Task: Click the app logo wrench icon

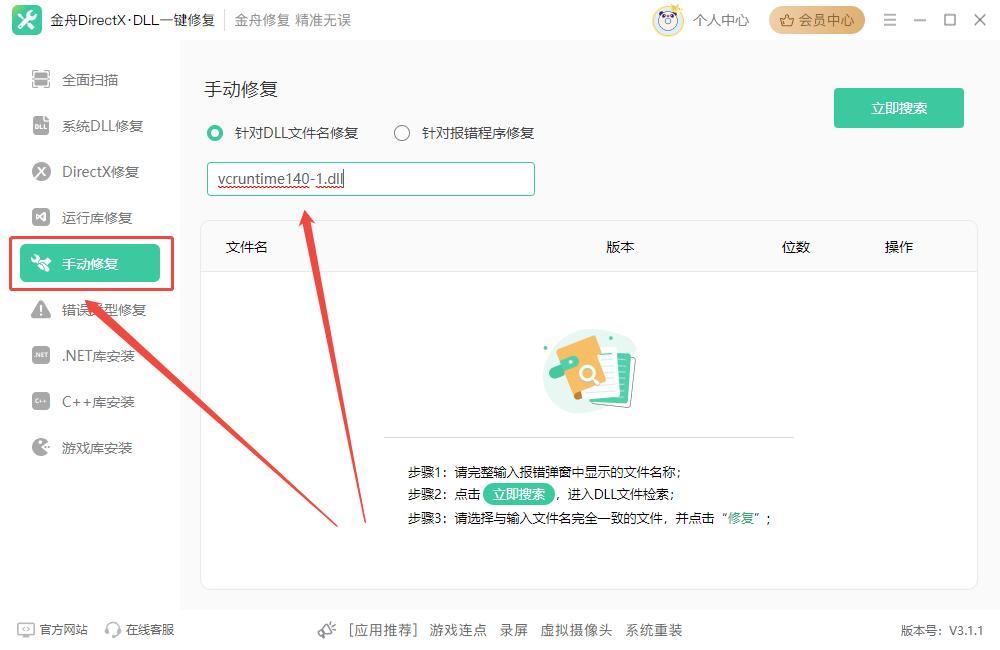Action: click(27, 20)
